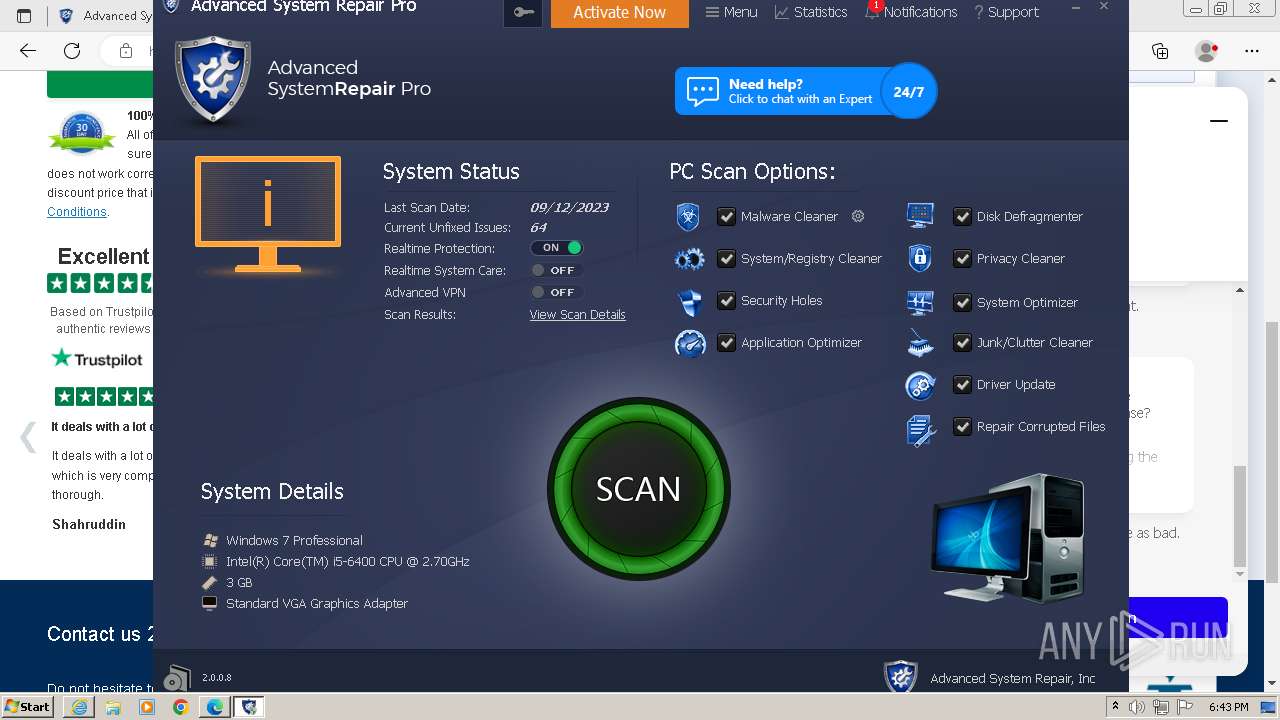Uncheck Repair Corrupted Files checkbox
Screen dimensions: 1280x720
tap(962, 426)
